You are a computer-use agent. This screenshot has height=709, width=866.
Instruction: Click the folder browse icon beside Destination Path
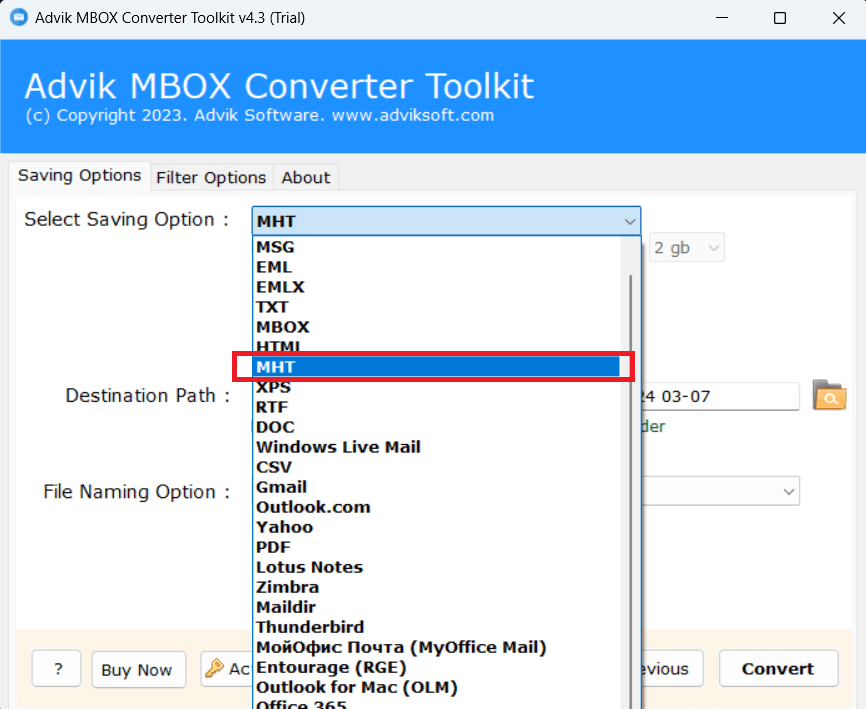829,395
